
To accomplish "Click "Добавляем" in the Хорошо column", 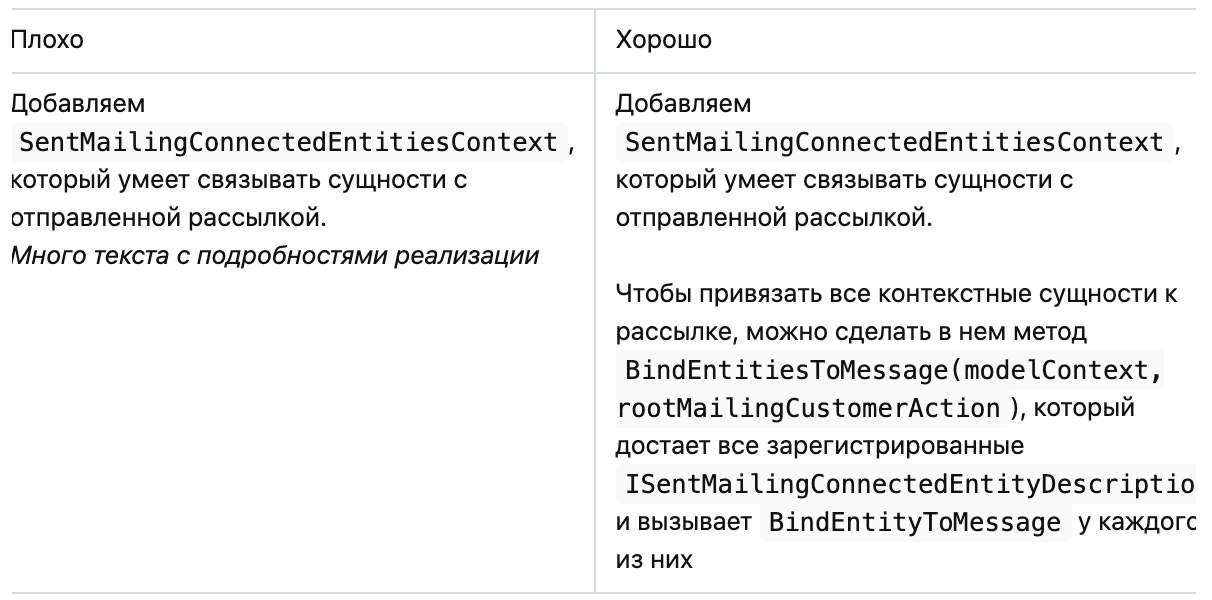I will tap(683, 104).
